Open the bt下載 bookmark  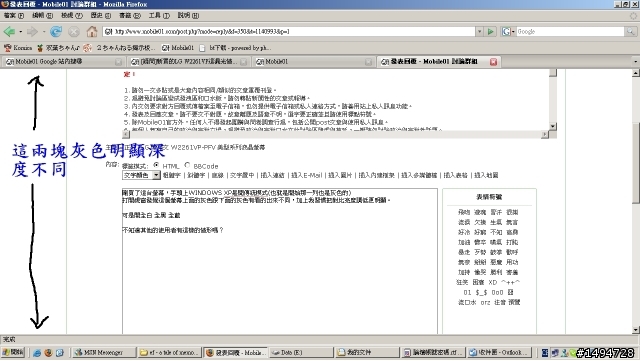pos(234,48)
